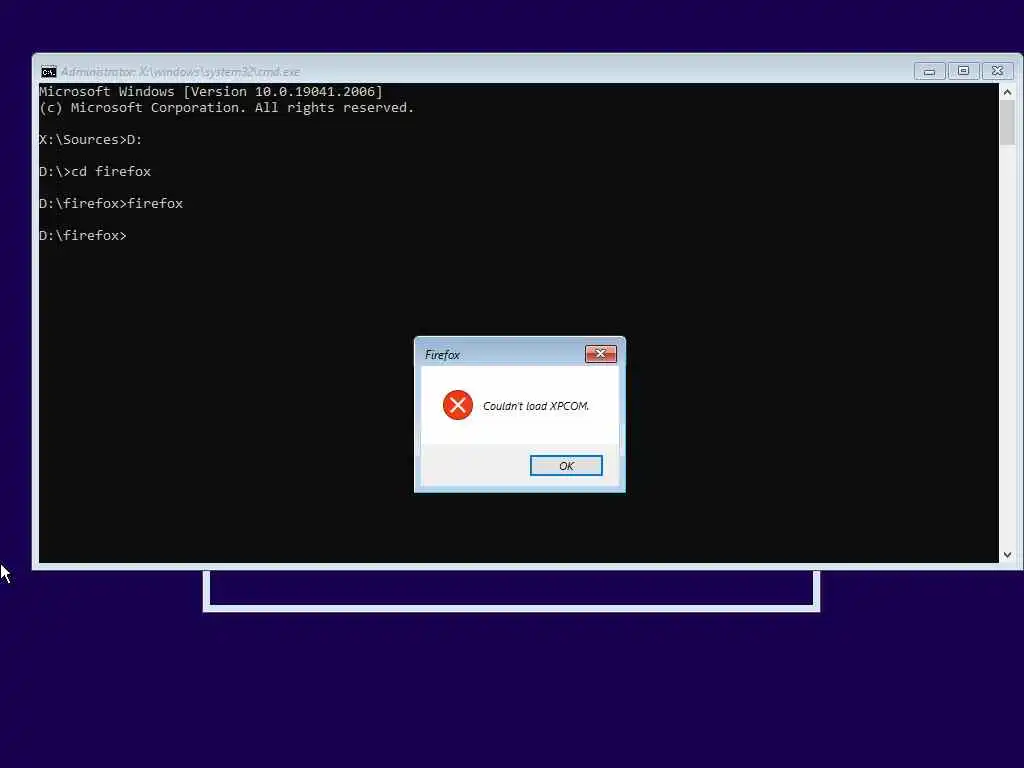Maximize the Administrator cmd.exe window
Image resolution: width=1024 pixels, height=768 pixels.
[963, 71]
